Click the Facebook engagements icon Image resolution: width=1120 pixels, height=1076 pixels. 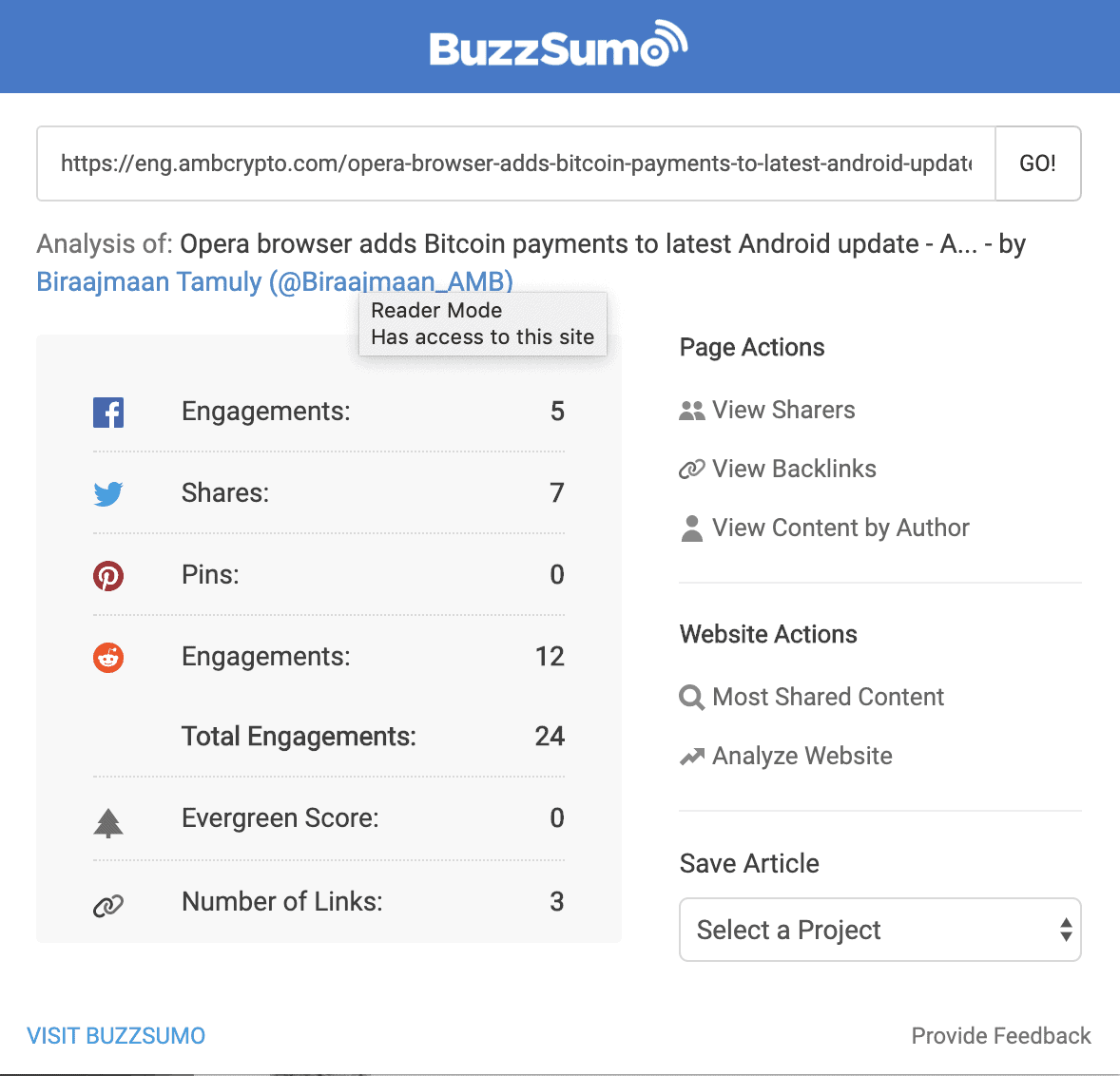(107, 412)
